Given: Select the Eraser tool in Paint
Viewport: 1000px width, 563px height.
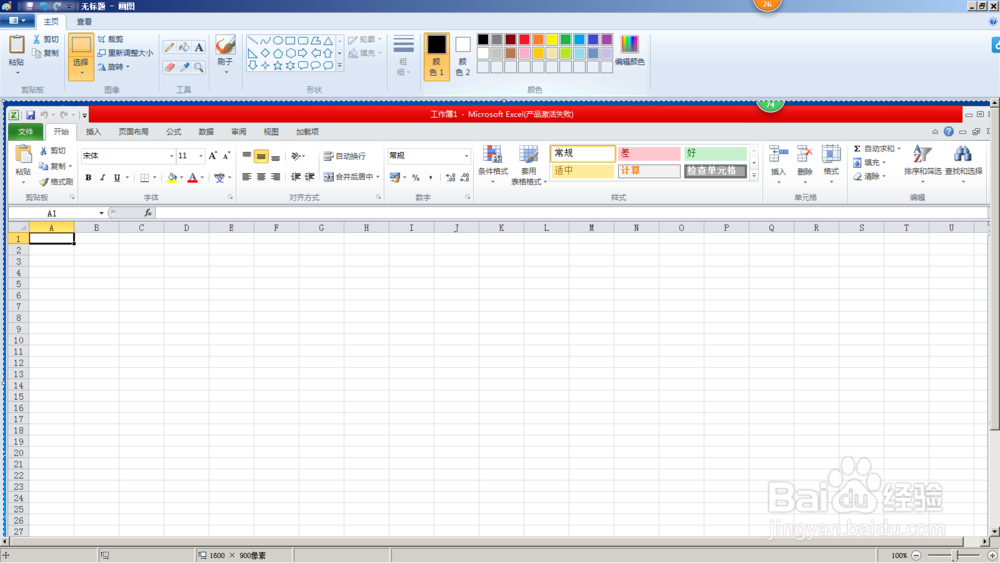Looking at the screenshot, I should (169, 67).
